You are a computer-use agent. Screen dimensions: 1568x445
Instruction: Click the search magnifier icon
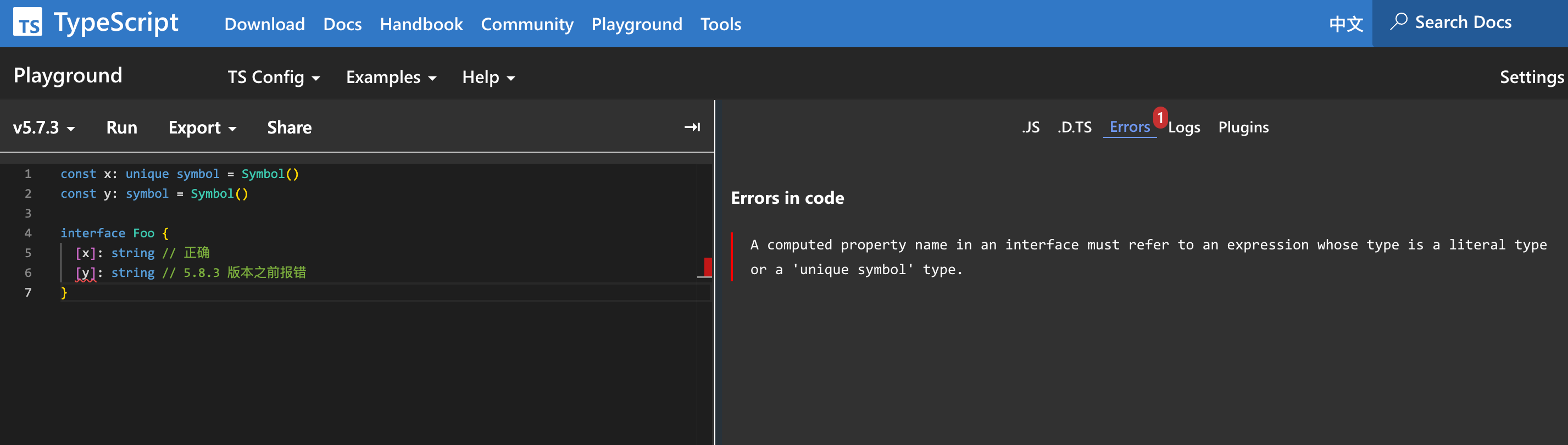[x=1398, y=22]
